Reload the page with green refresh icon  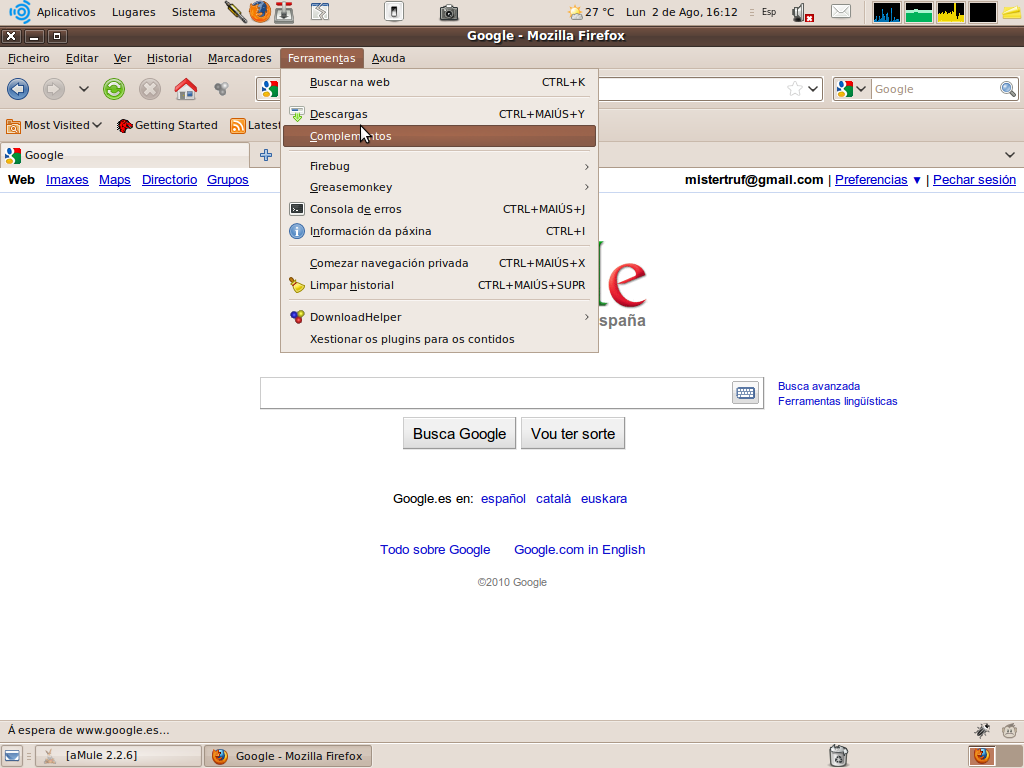tap(114, 89)
